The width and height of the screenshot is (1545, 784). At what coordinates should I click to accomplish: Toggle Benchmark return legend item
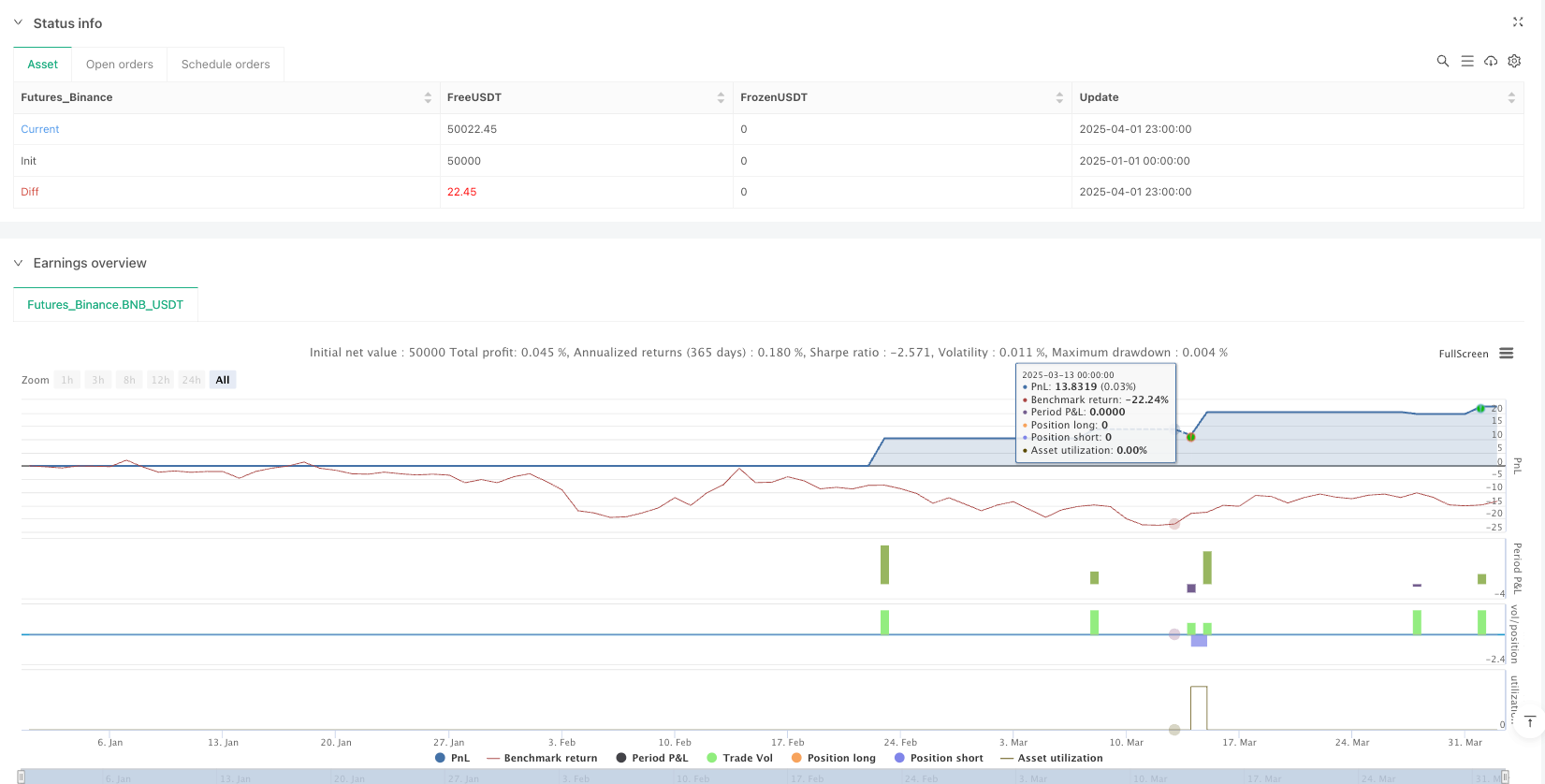pyautogui.click(x=542, y=758)
